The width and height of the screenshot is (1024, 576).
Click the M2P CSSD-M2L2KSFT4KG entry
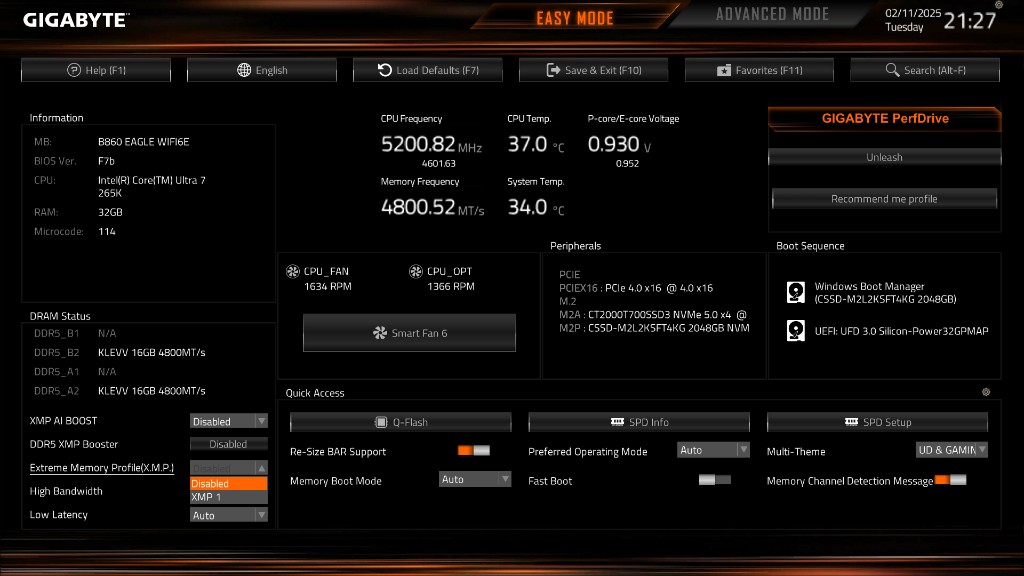click(654, 328)
